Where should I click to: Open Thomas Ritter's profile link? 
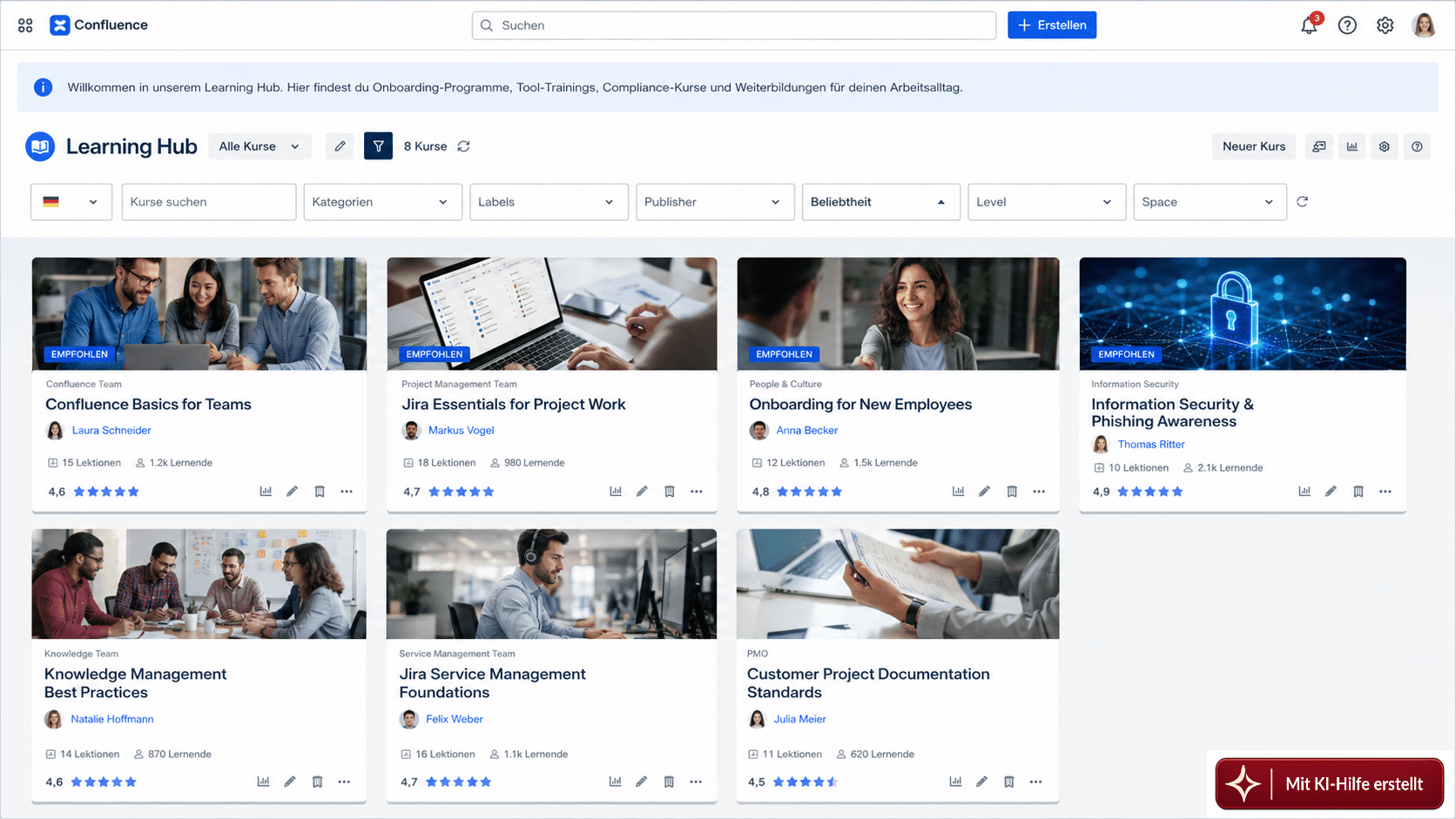[x=1151, y=444]
